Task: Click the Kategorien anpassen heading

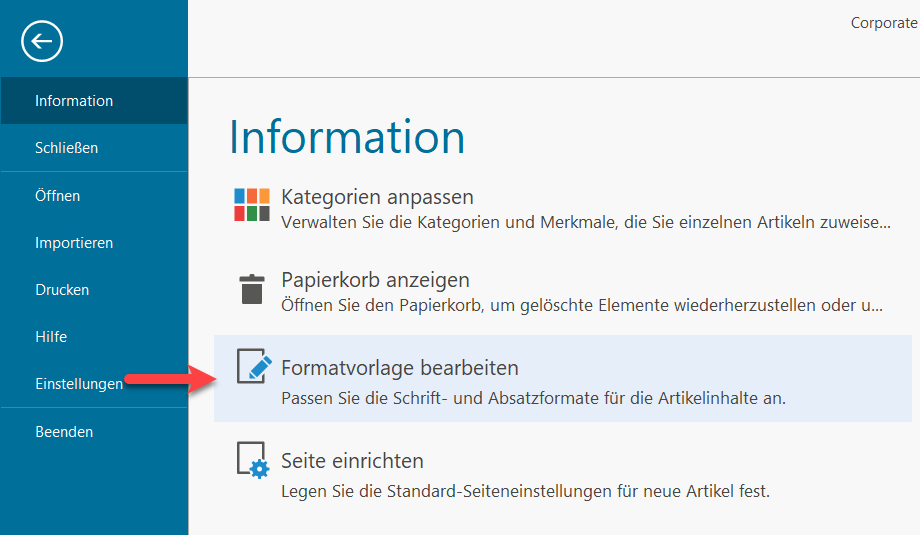Action: (x=377, y=197)
